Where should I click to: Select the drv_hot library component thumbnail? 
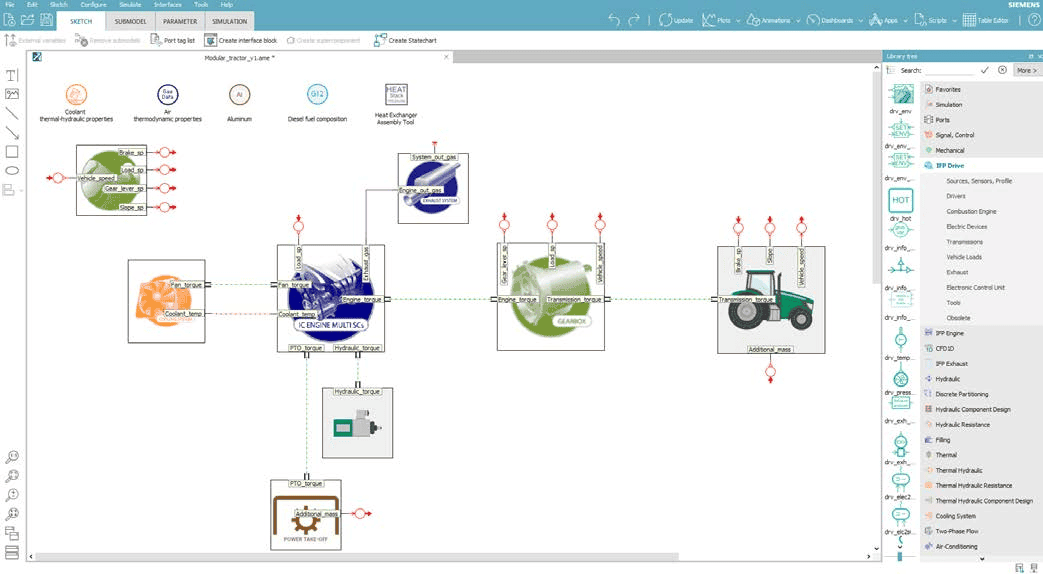[901, 201]
